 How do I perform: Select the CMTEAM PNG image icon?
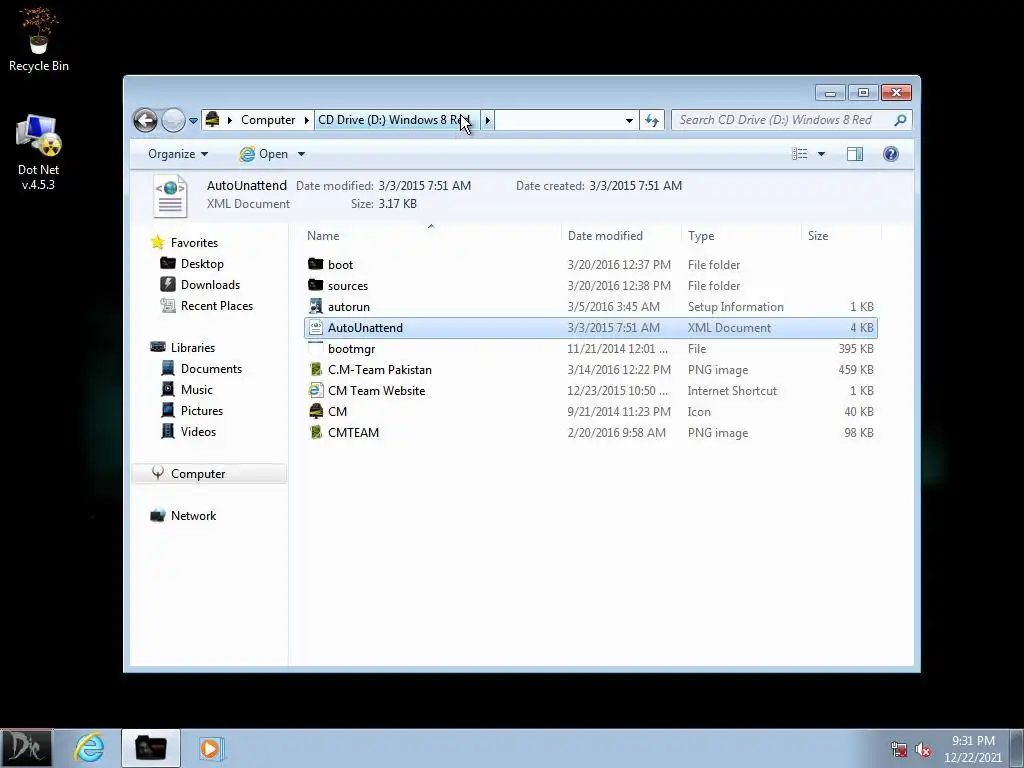click(x=315, y=432)
